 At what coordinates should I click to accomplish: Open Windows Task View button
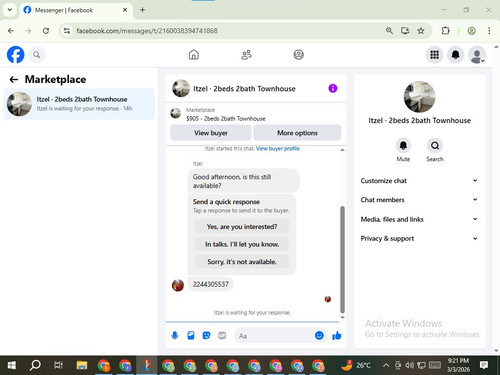coord(58,365)
